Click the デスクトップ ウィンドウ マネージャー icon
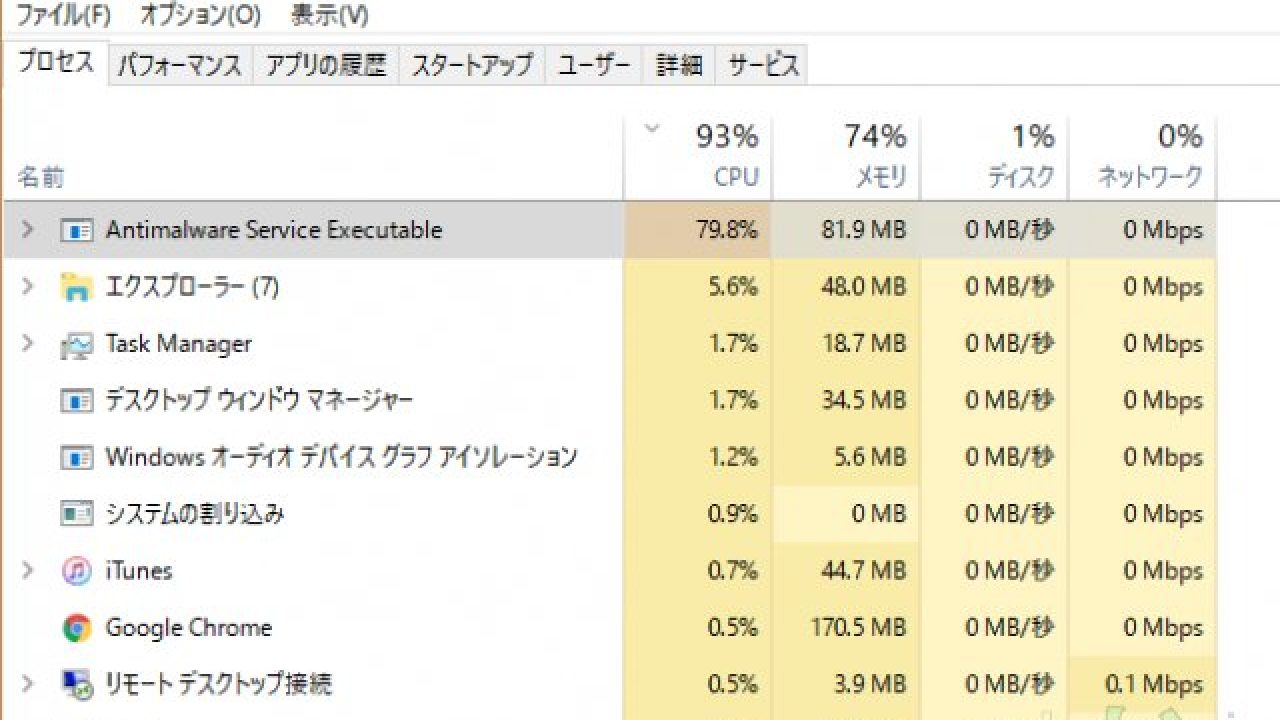 coord(77,401)
